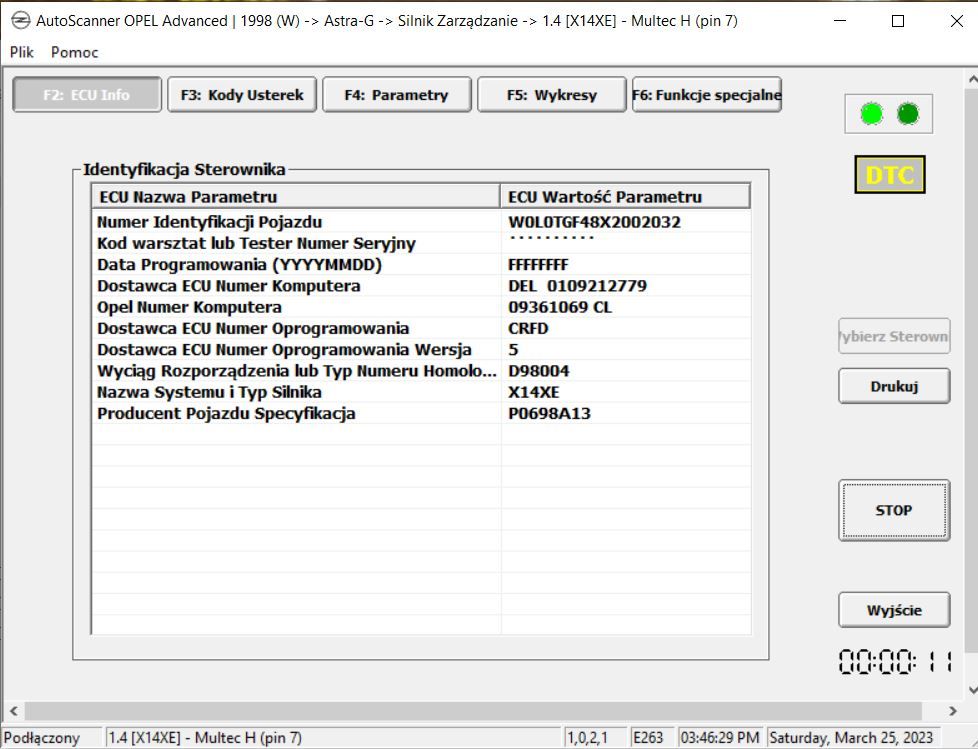
Task: Click the vertical scroll up arrow
Action: point(972,79)
